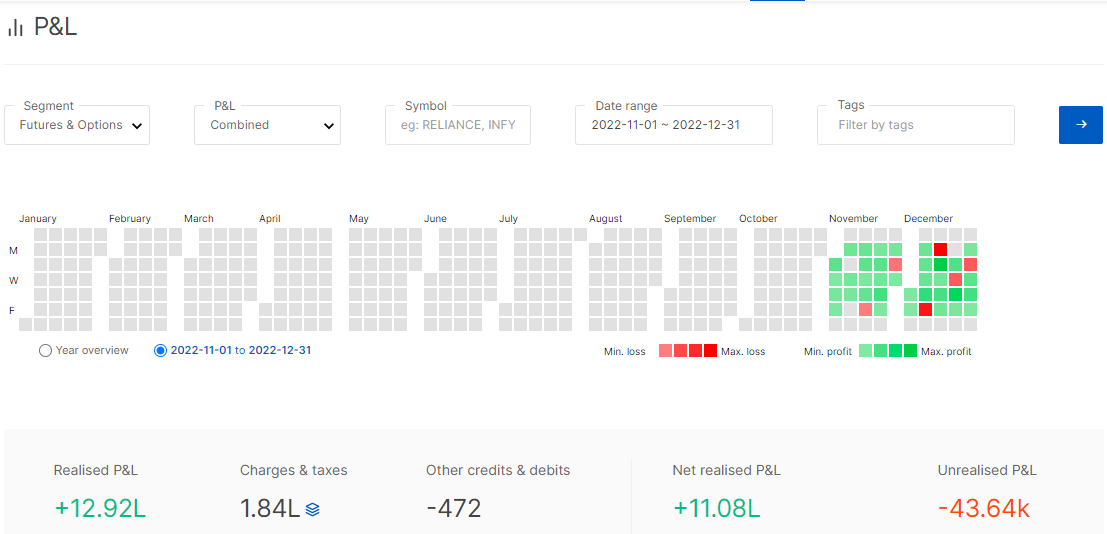
Task: Click the Net realised P&L value +11.08L
Action: pyautogui.click(x=717, y=509)
